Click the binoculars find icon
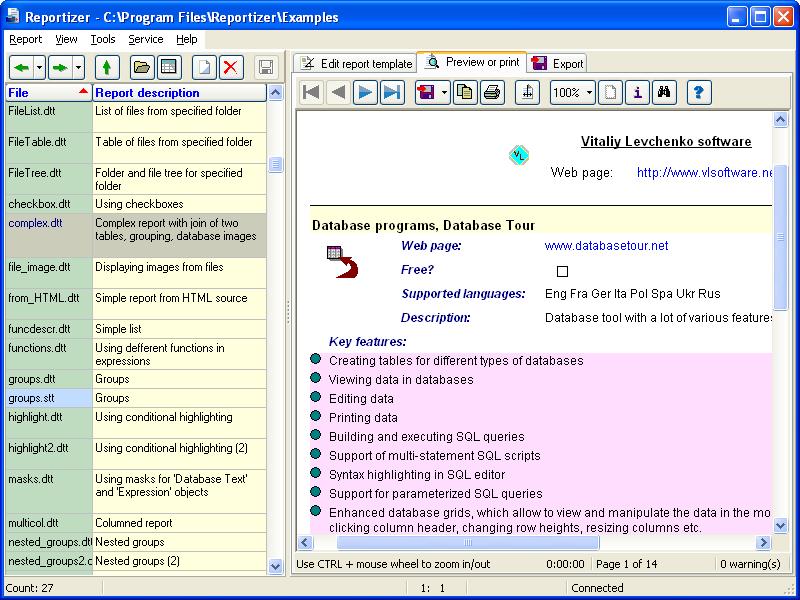This screenshot has height=600, width=800. pyautogui.click(x=664, y=93)
